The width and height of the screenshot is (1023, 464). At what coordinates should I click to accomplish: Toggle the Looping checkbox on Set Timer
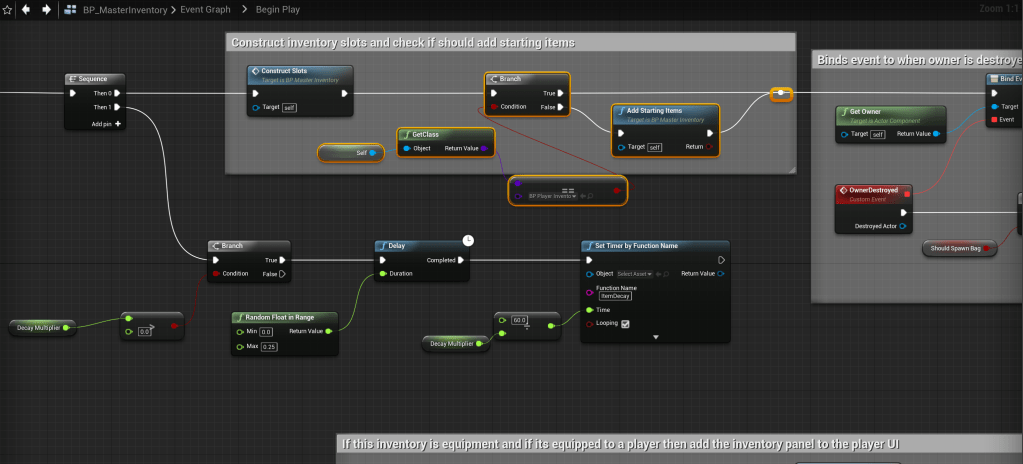click(x=625, y=324)
